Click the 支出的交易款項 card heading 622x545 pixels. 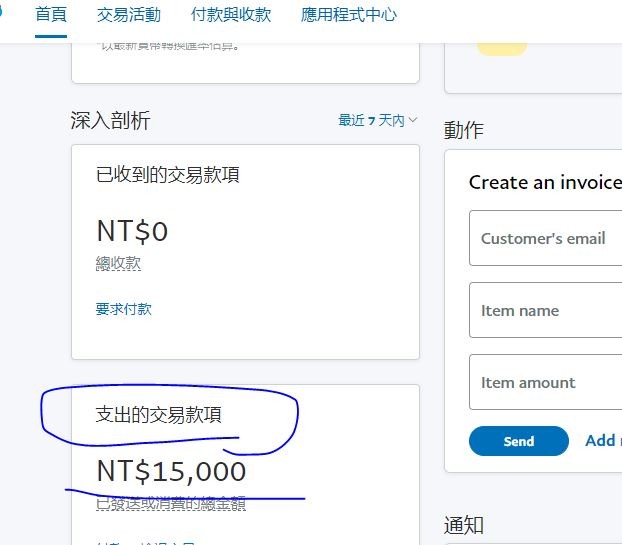coord(158,415)
